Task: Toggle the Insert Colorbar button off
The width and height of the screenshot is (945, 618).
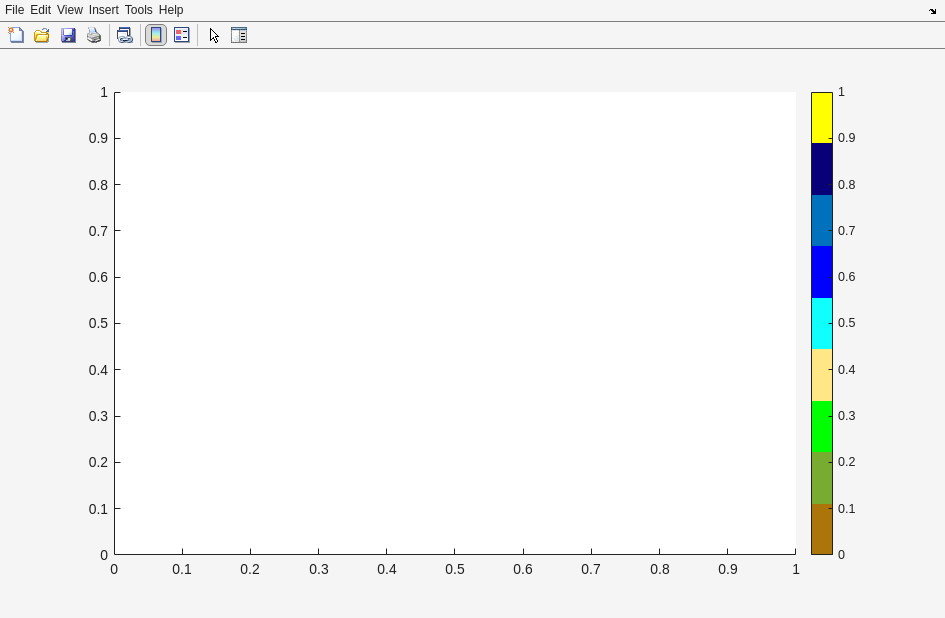Action: tap(156, 35)
